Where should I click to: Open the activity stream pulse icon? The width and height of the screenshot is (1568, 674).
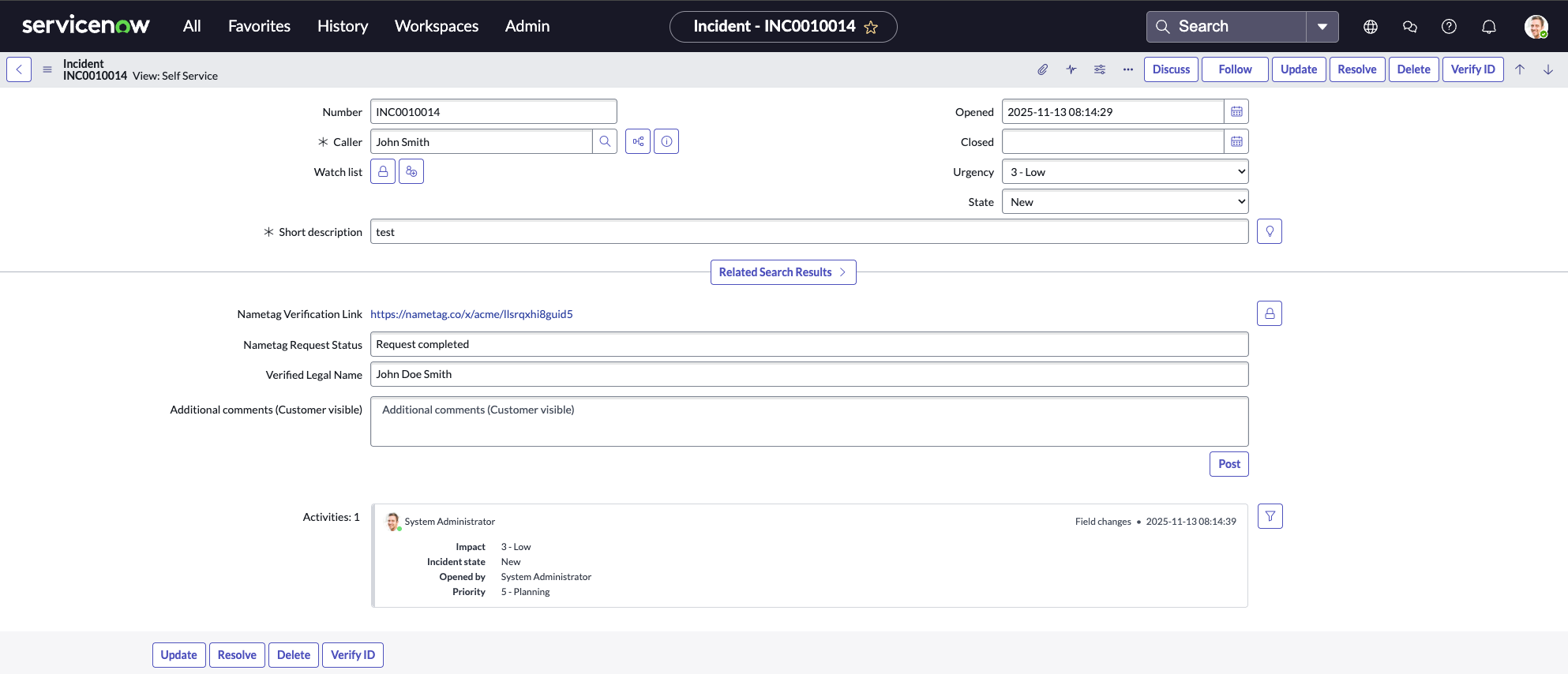coord(1071,69)
